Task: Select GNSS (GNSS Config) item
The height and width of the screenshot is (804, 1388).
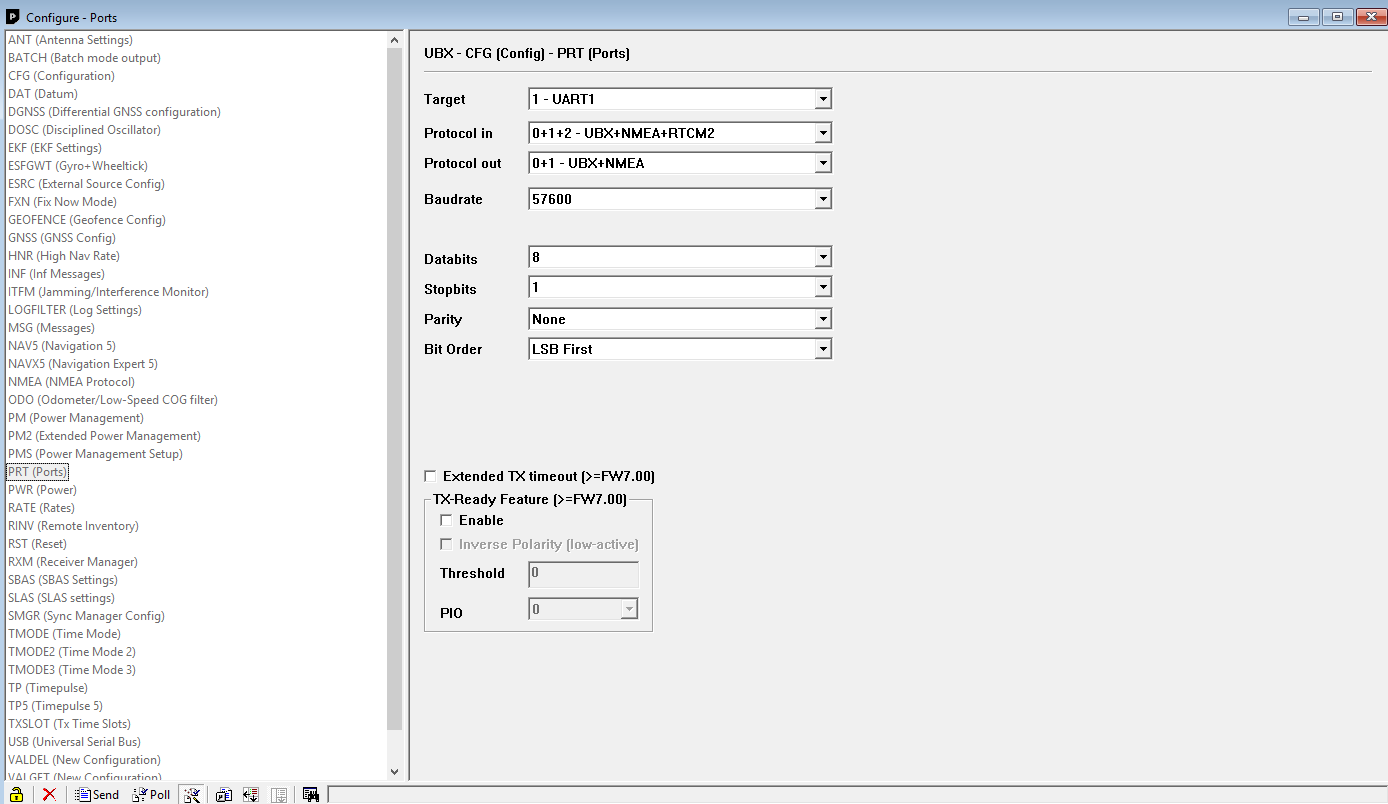Action: (62, 238)
